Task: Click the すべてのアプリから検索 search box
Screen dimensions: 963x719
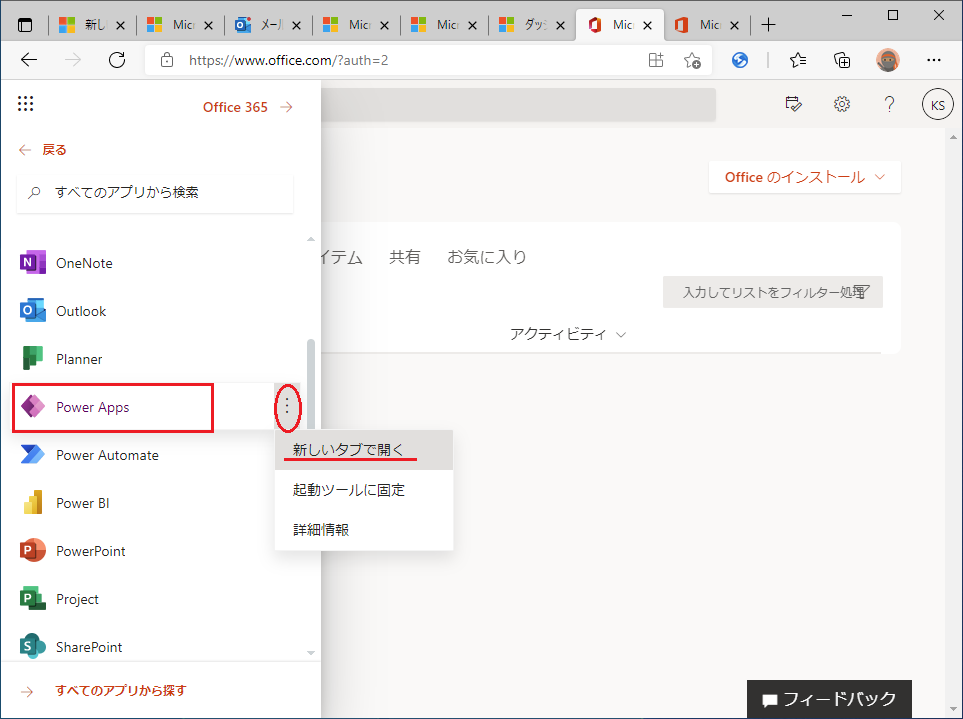Action: 155,192
